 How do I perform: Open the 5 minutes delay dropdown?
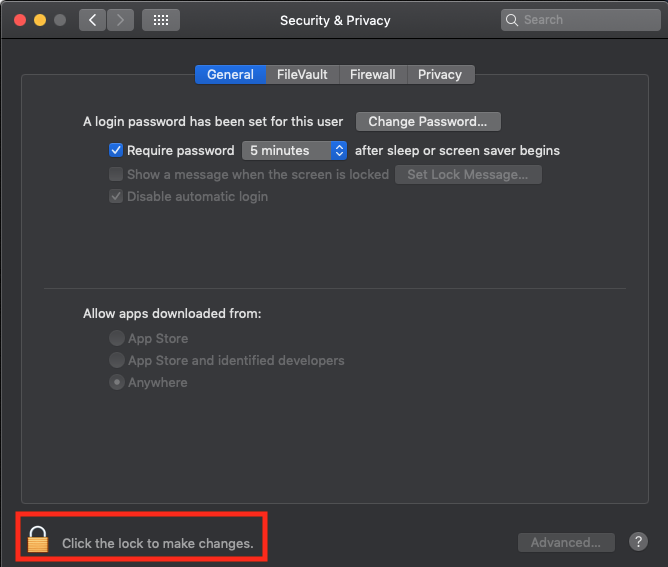click(x=294, y=150)
